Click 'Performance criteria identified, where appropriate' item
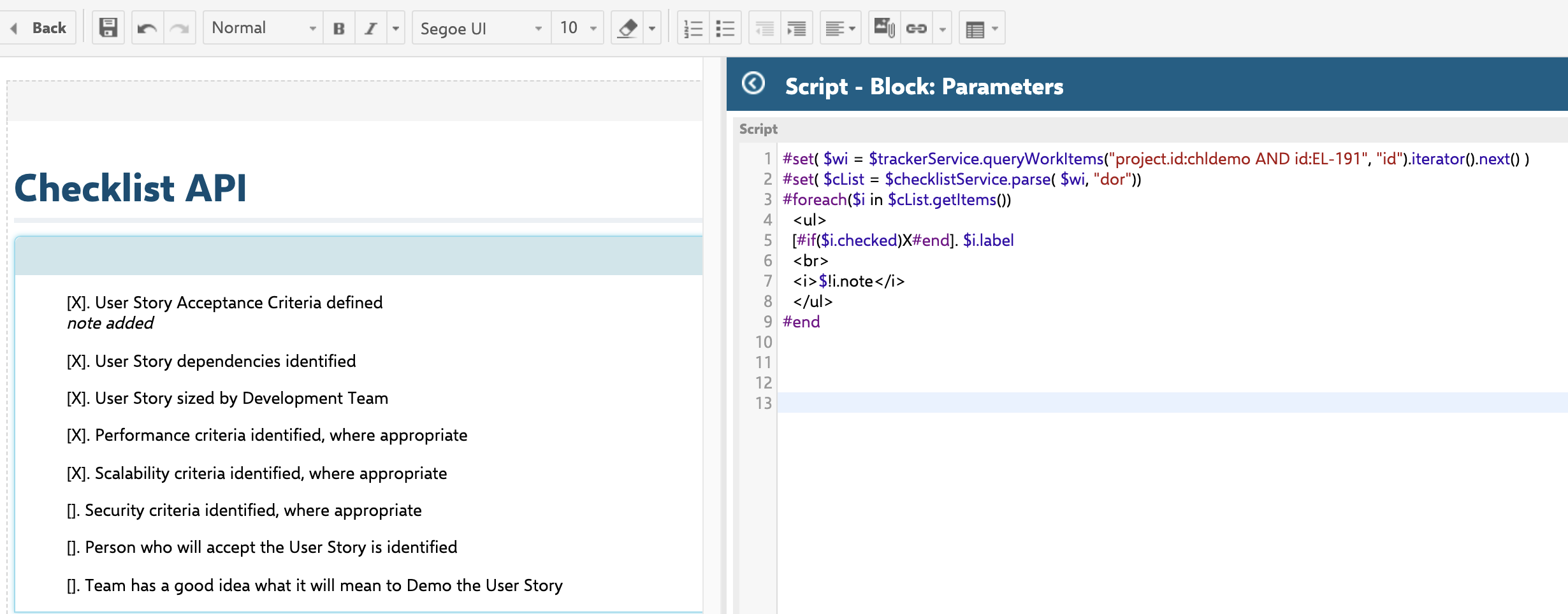Image resolution: width=1568 pixels, height=614 pixels. [267, 435]
